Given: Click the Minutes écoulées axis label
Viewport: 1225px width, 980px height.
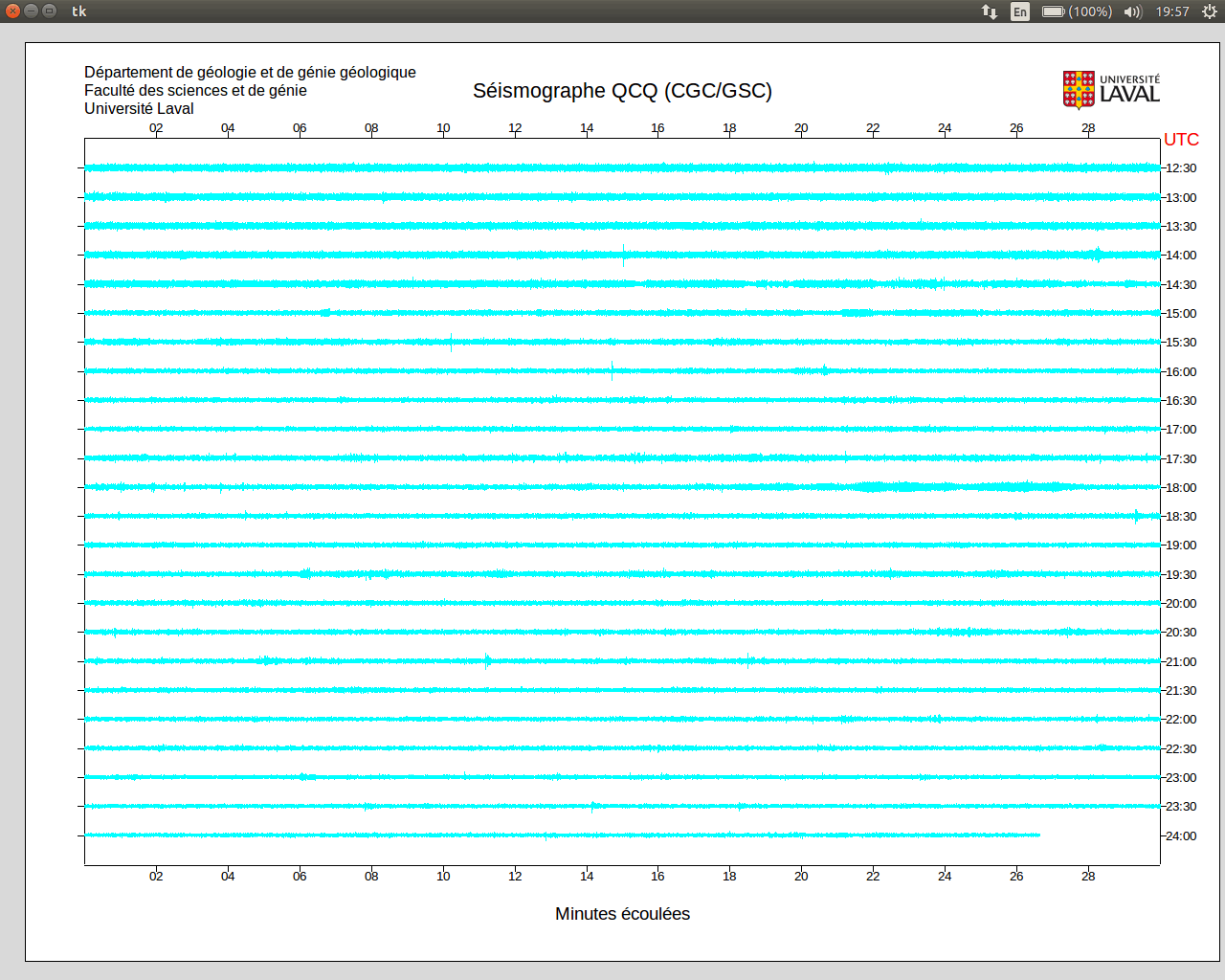Looking at the screenshot, I should pyautogui.click(x=622, y=914).
